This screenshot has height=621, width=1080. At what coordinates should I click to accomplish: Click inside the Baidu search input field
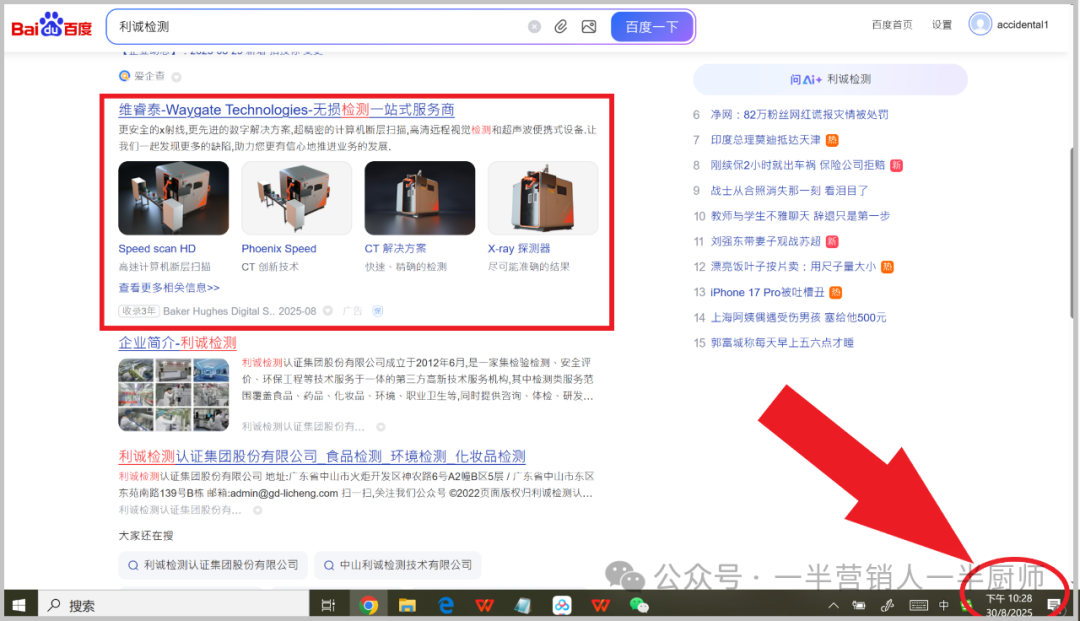click(317, 27)
